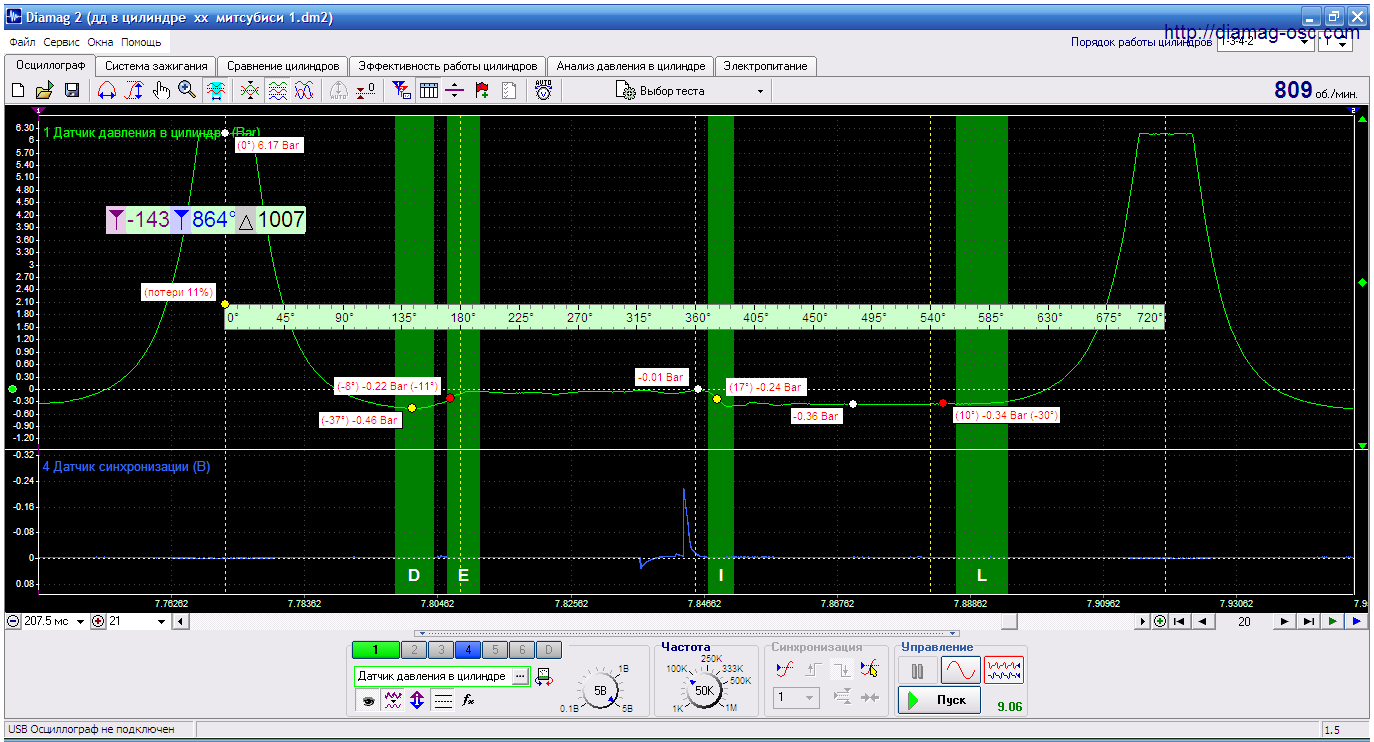Image resolution: width=1374 pixels, height=742 pixels.
Task: Click the purple divider line icon
Action: pyautogui.click(x=455, y=91)
